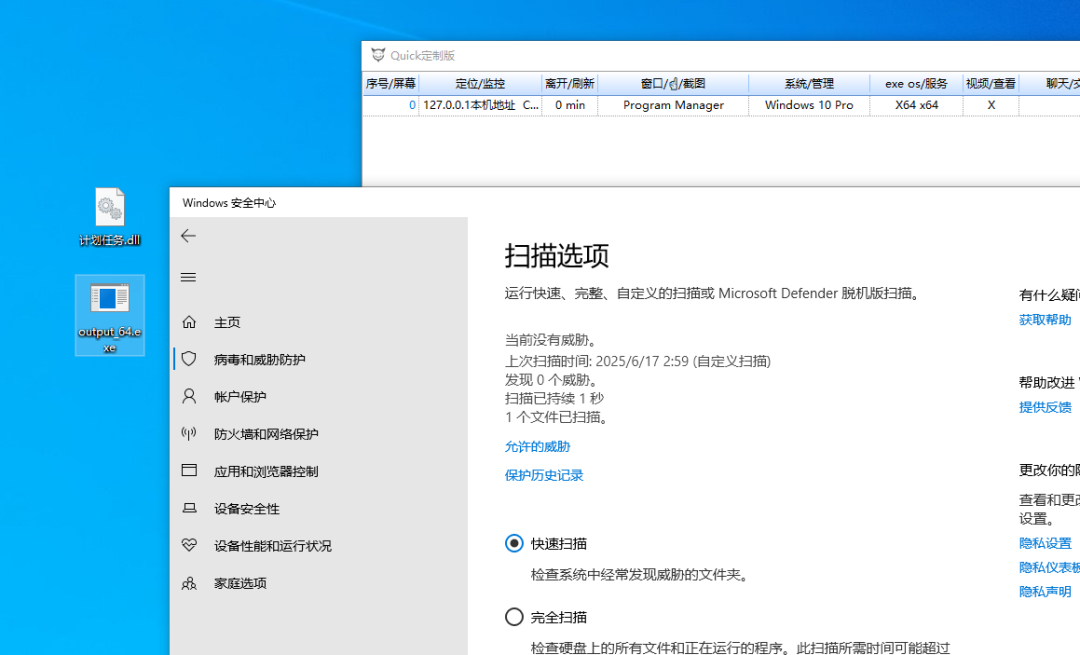Screen dimensions: 1080x655
Task: Click the laptop icon for 设备安全性
Action: (189, 508)
